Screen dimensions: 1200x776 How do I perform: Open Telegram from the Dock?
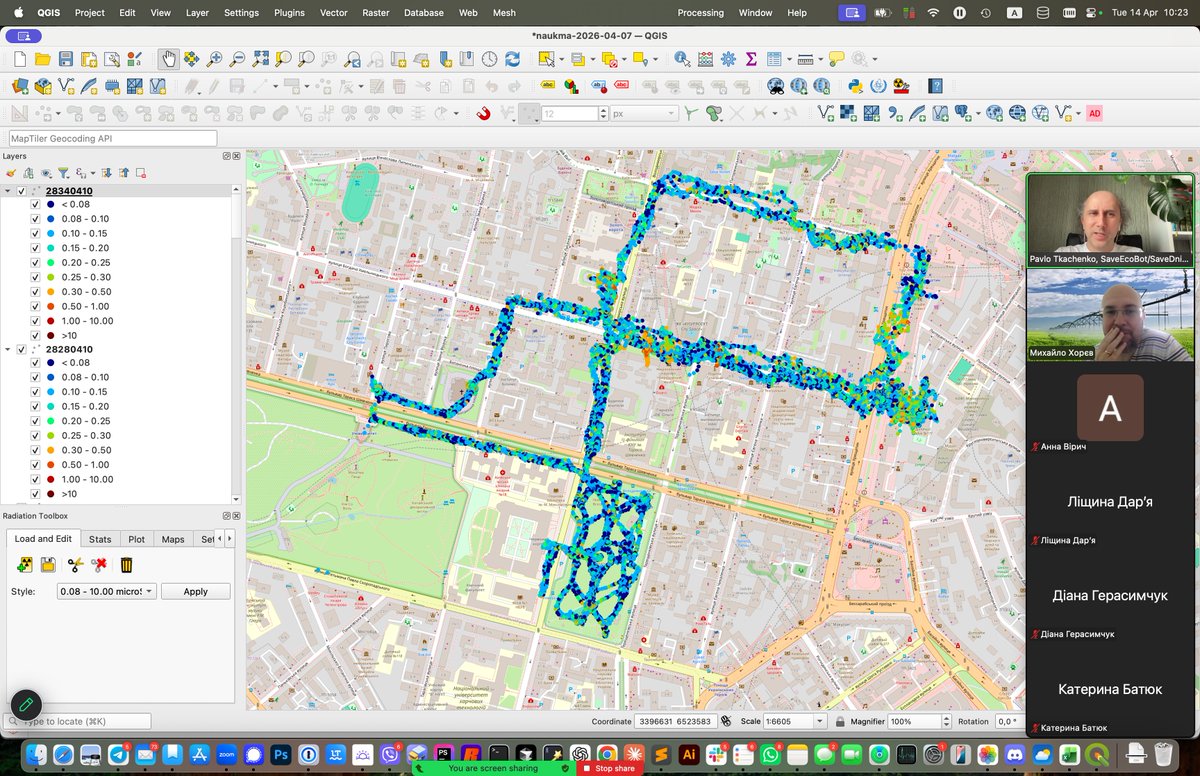[x=116, y=754]
